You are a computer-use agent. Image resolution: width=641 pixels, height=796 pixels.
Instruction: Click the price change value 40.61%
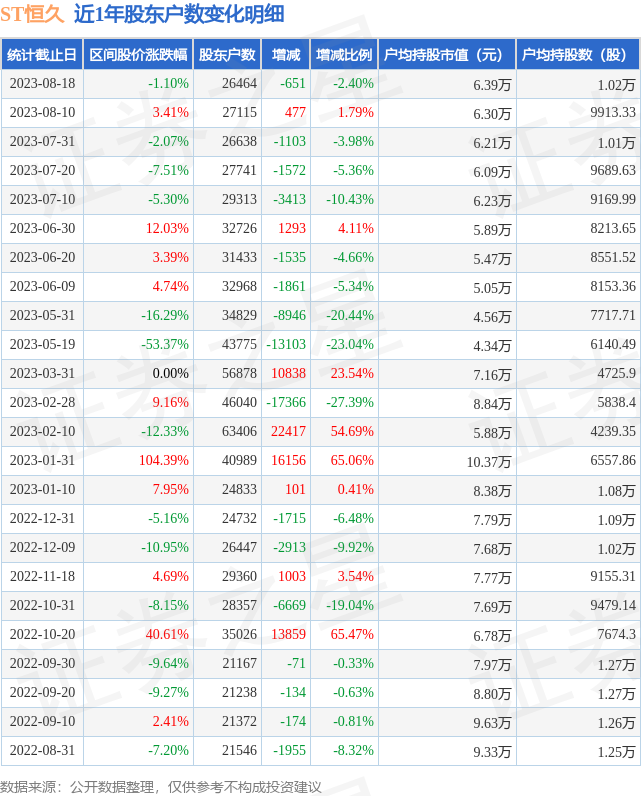pos(167,634)
